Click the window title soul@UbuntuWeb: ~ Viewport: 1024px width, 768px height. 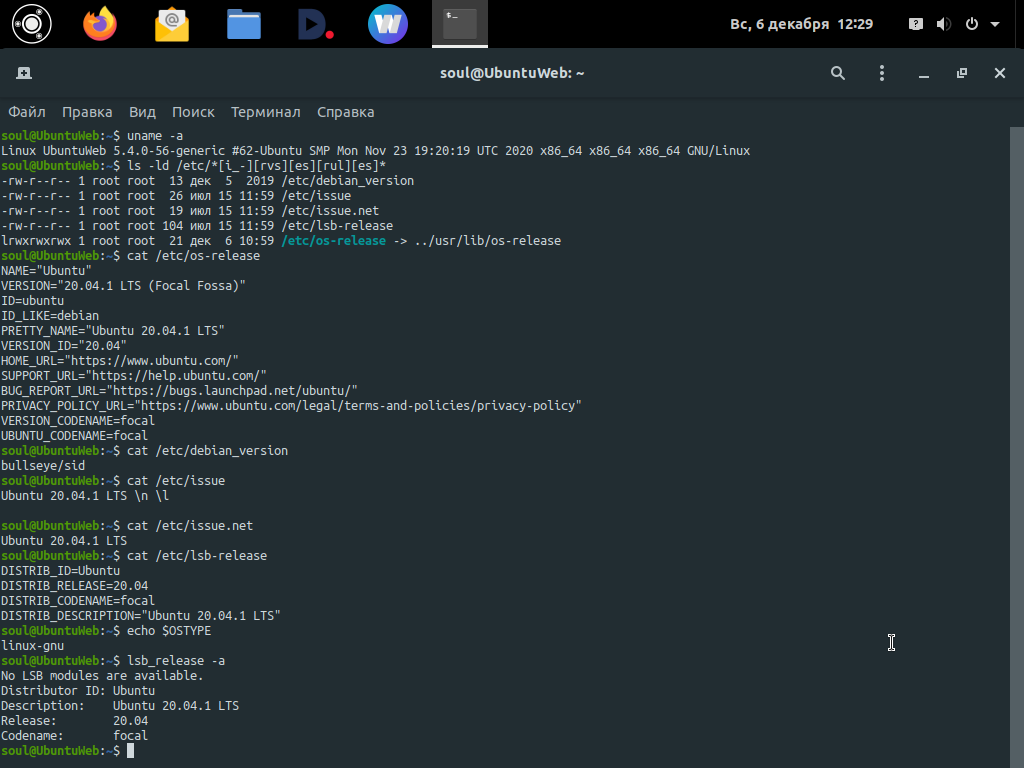(x=512, y=73)
